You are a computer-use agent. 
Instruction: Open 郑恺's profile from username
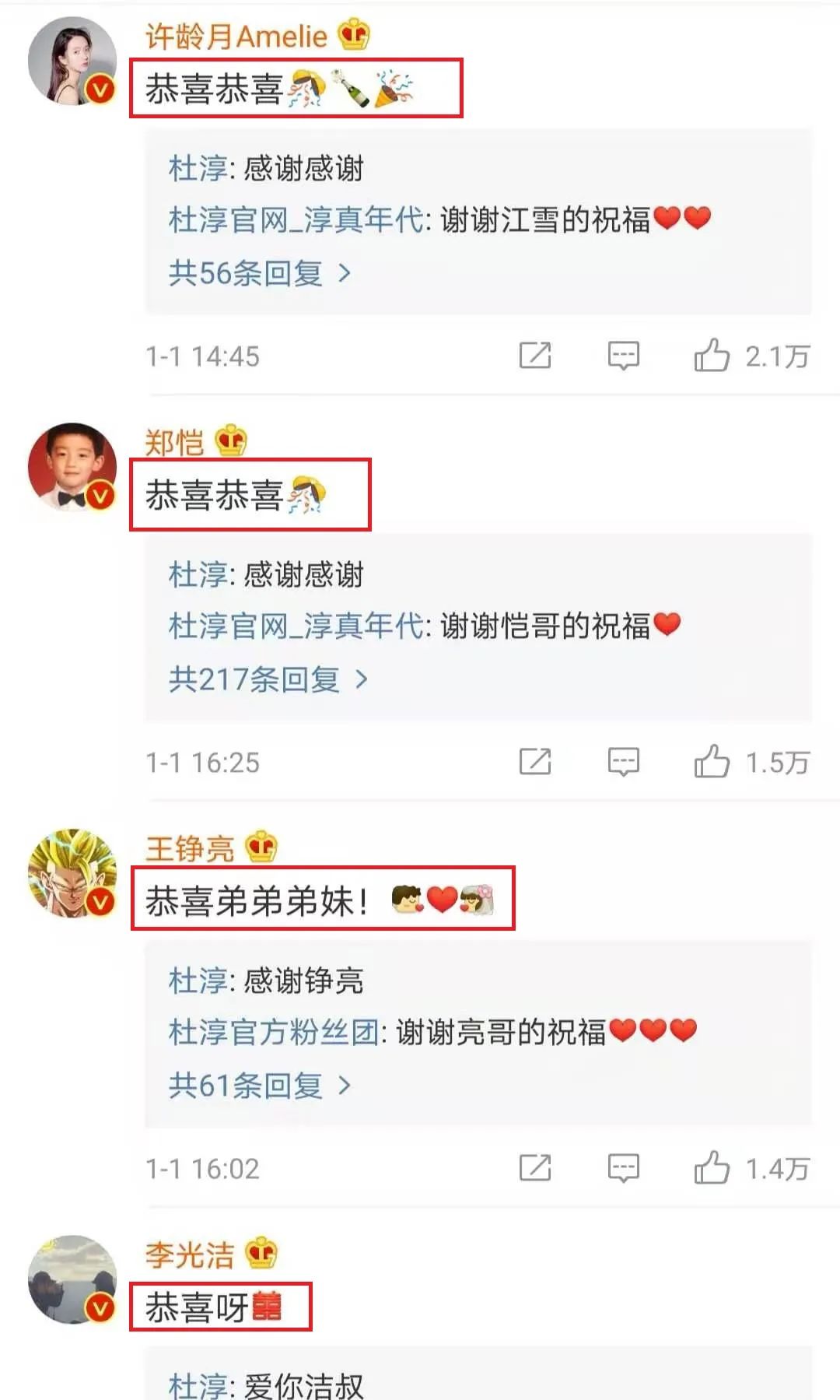point(175,442)
